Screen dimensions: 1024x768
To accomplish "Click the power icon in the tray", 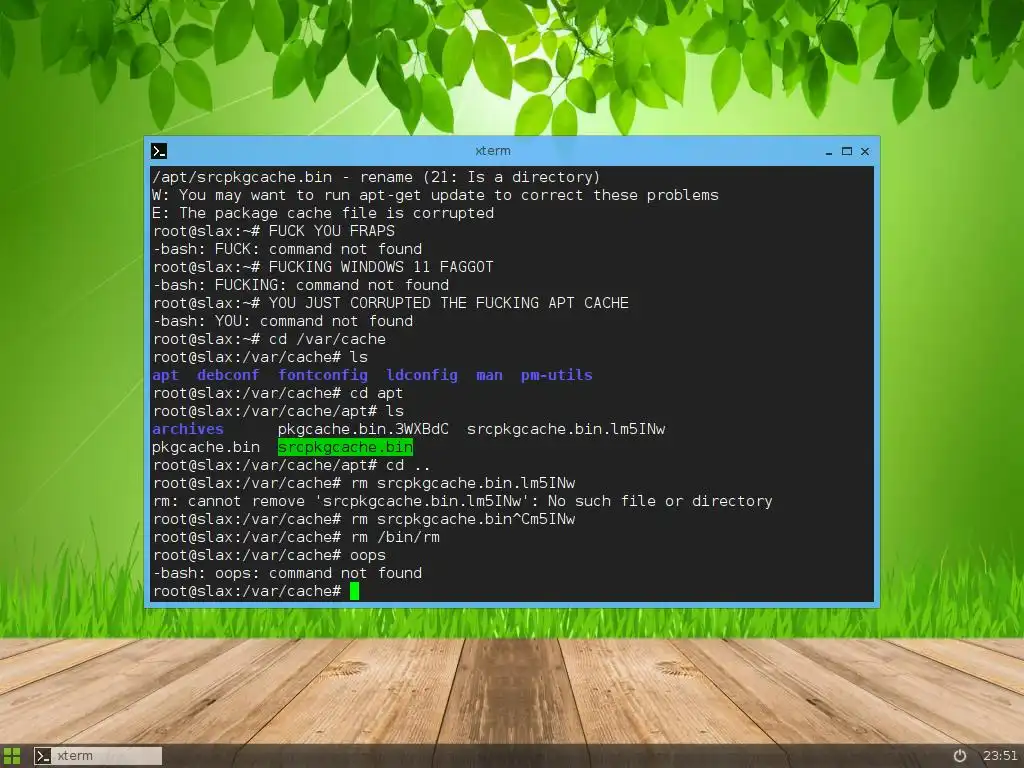I will coord(959,756).
